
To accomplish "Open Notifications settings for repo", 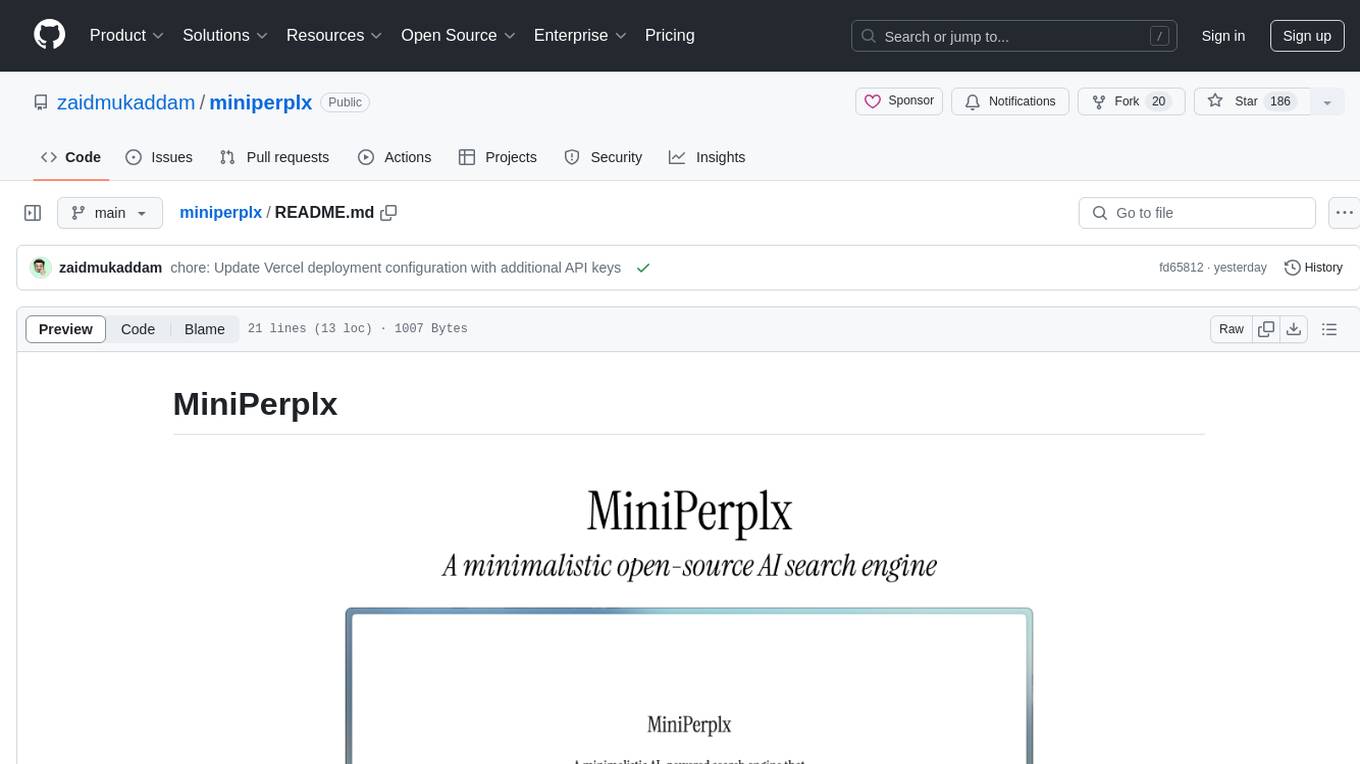I will (x=1010, y=101).
